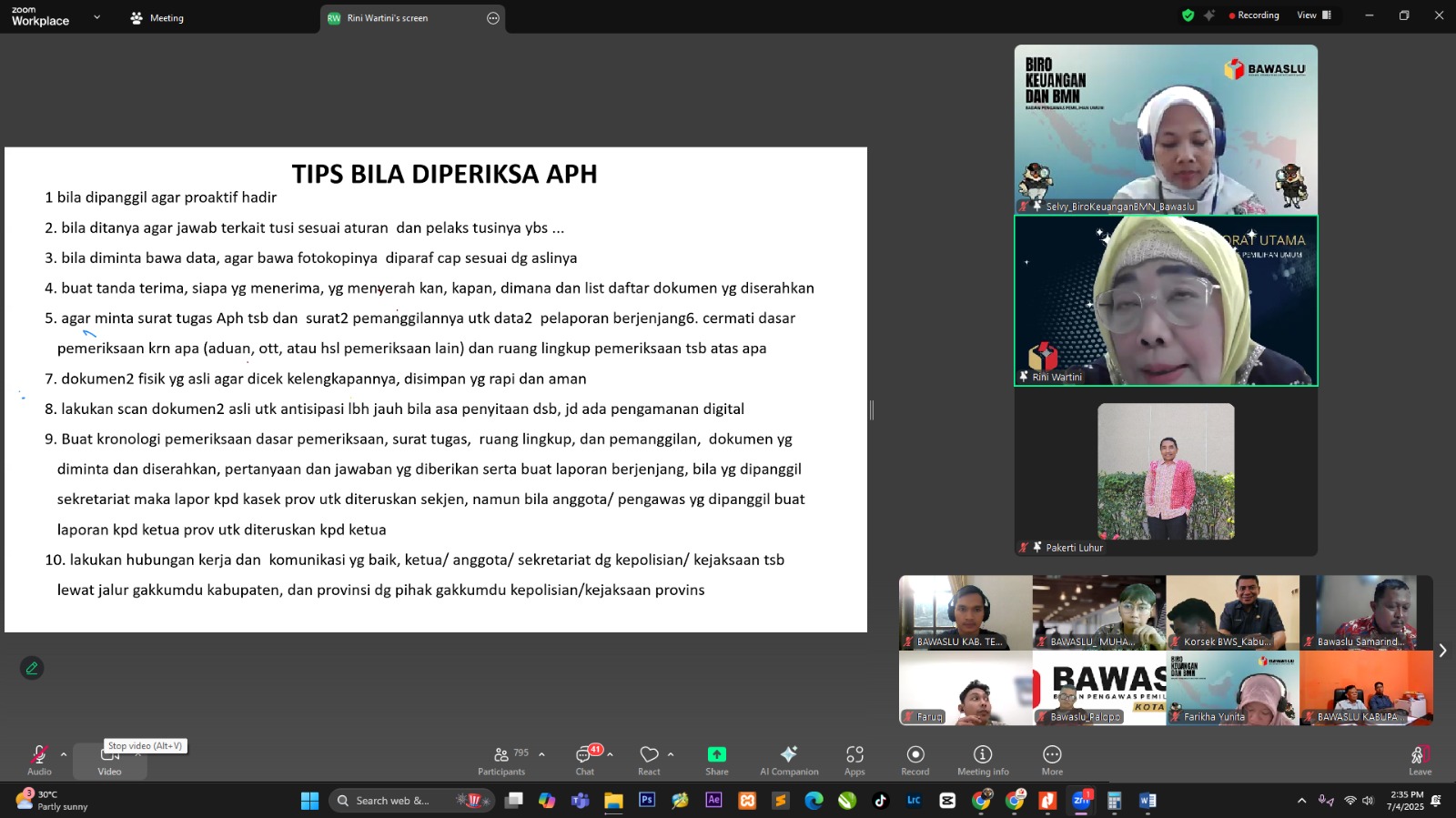Expand the Chat options caret
The width and height of the screenshot is (1456, 818).
click(x=610, y=754)
